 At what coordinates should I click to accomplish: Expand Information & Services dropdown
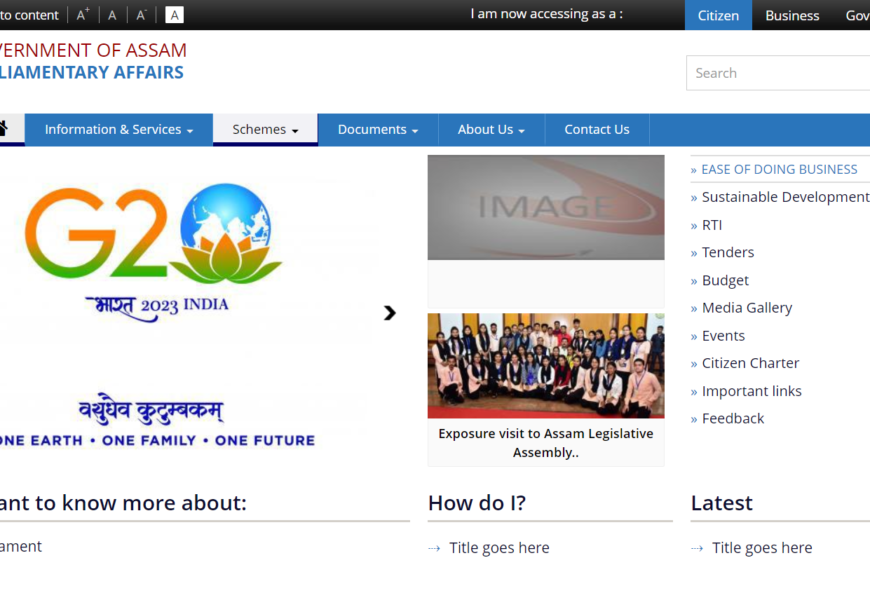118,129
